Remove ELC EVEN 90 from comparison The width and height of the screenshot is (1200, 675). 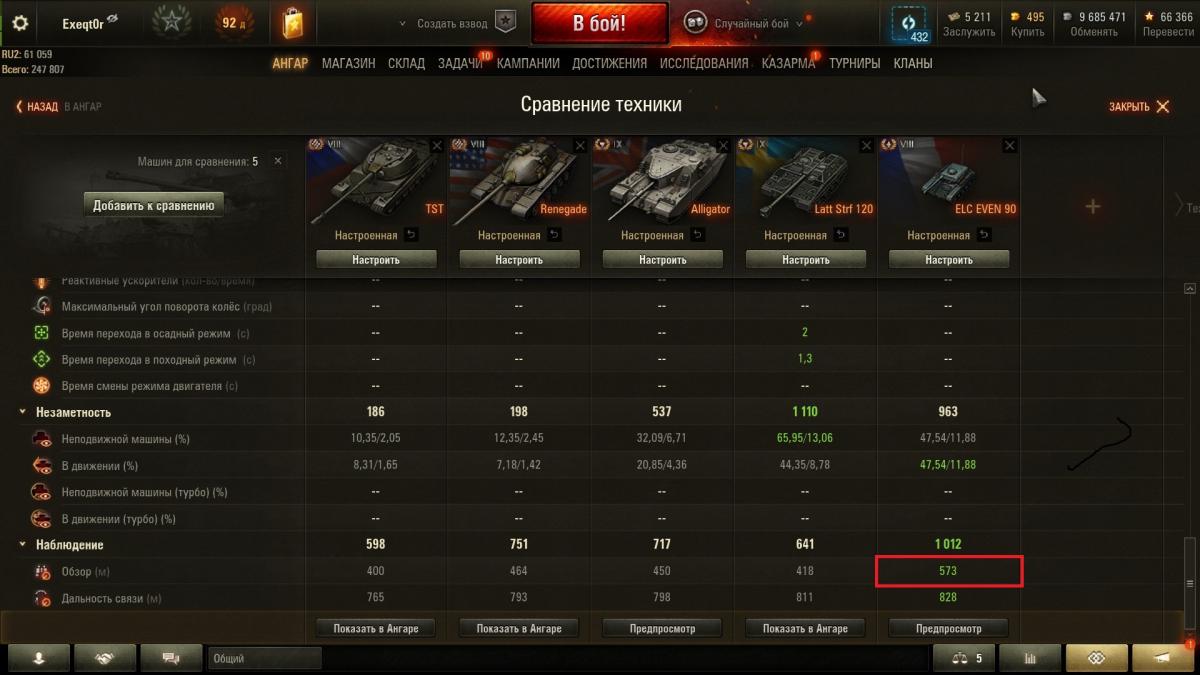coord(1009,145)
